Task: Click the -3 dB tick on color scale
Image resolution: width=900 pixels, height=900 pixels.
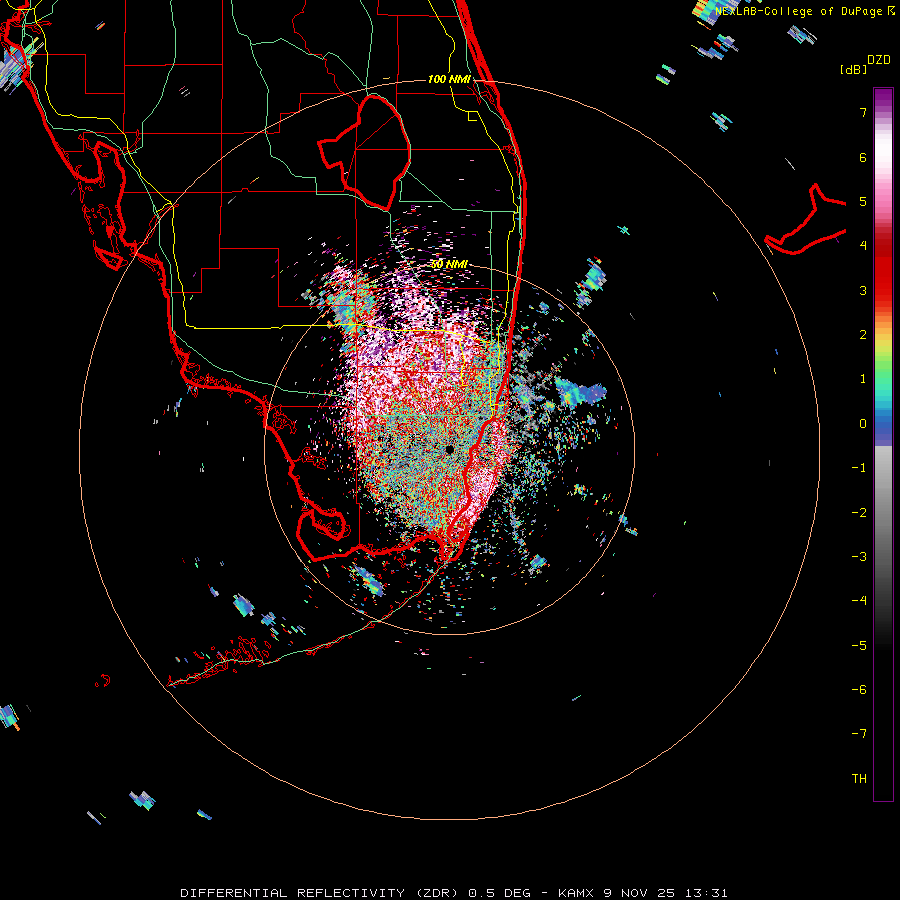Action: 859,557
